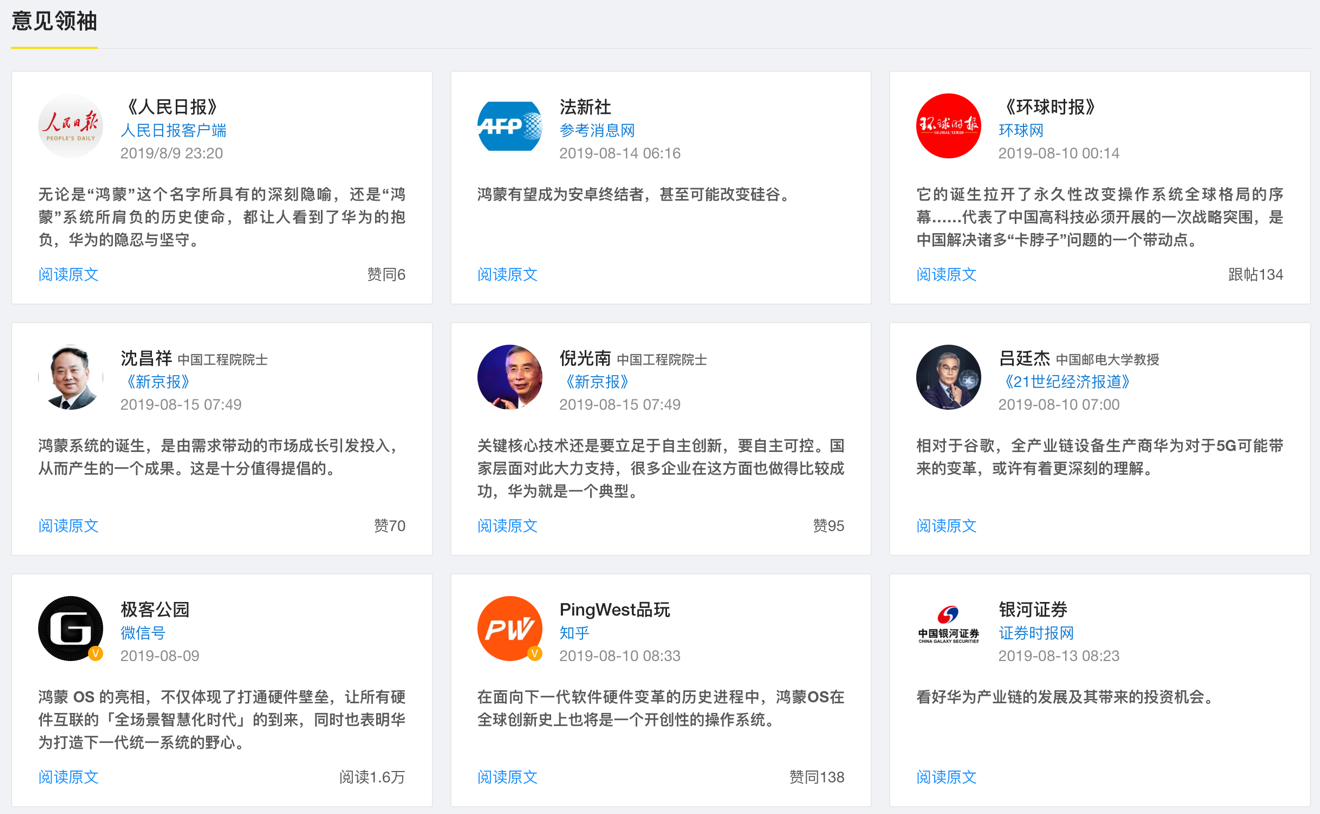Click the 赞95 count
The width and height of the screenshot is (1320, 814).
coord(828,525)
